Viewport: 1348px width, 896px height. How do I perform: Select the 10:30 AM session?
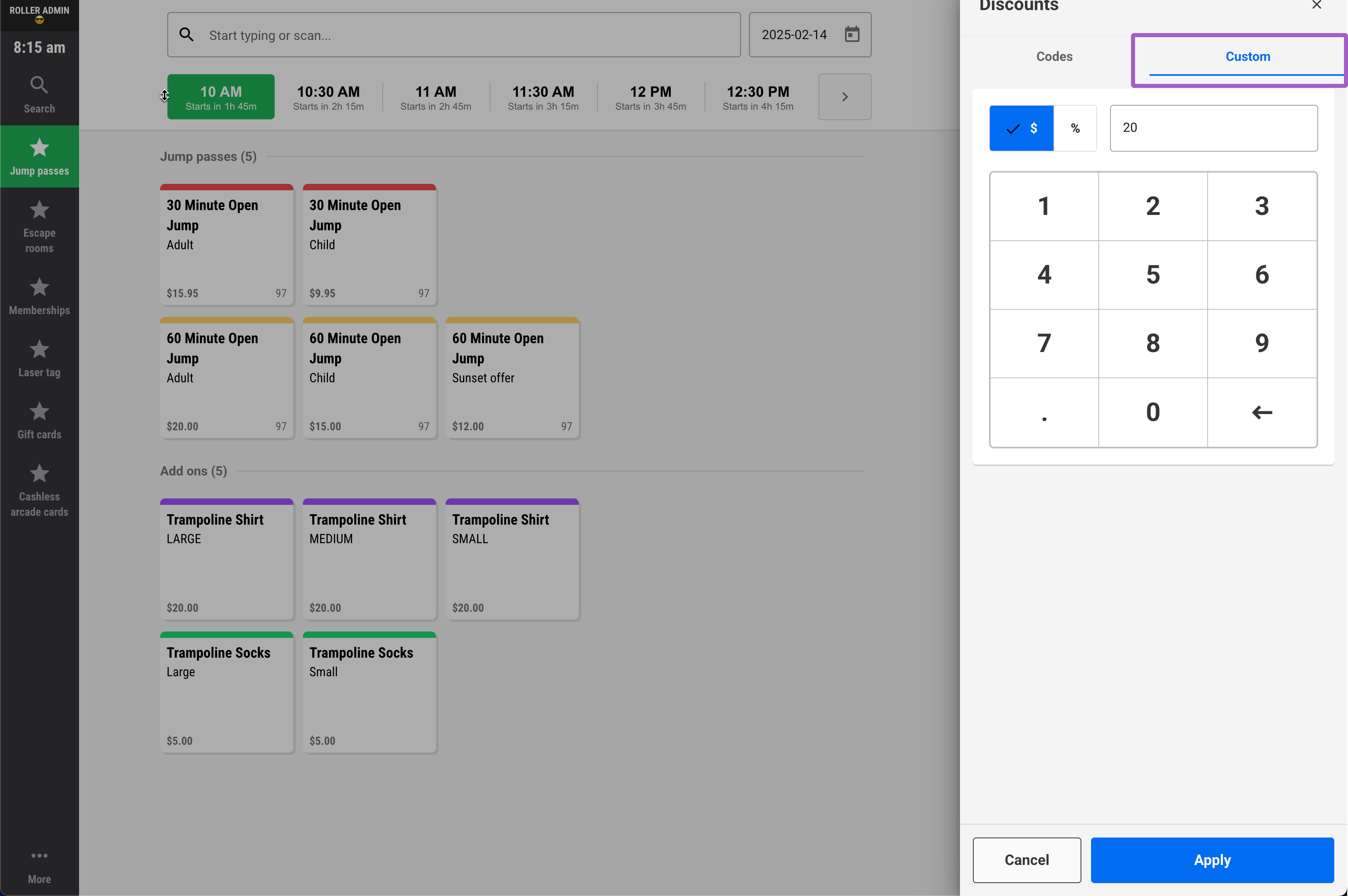click(328, 97)
